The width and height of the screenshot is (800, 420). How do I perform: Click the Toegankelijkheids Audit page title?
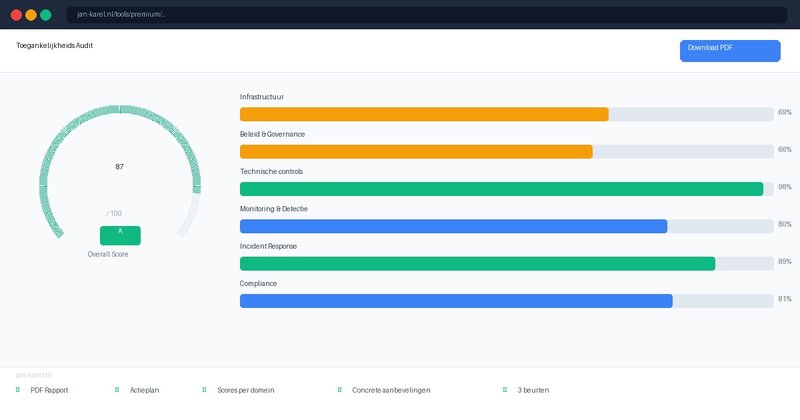coord(55,46)
